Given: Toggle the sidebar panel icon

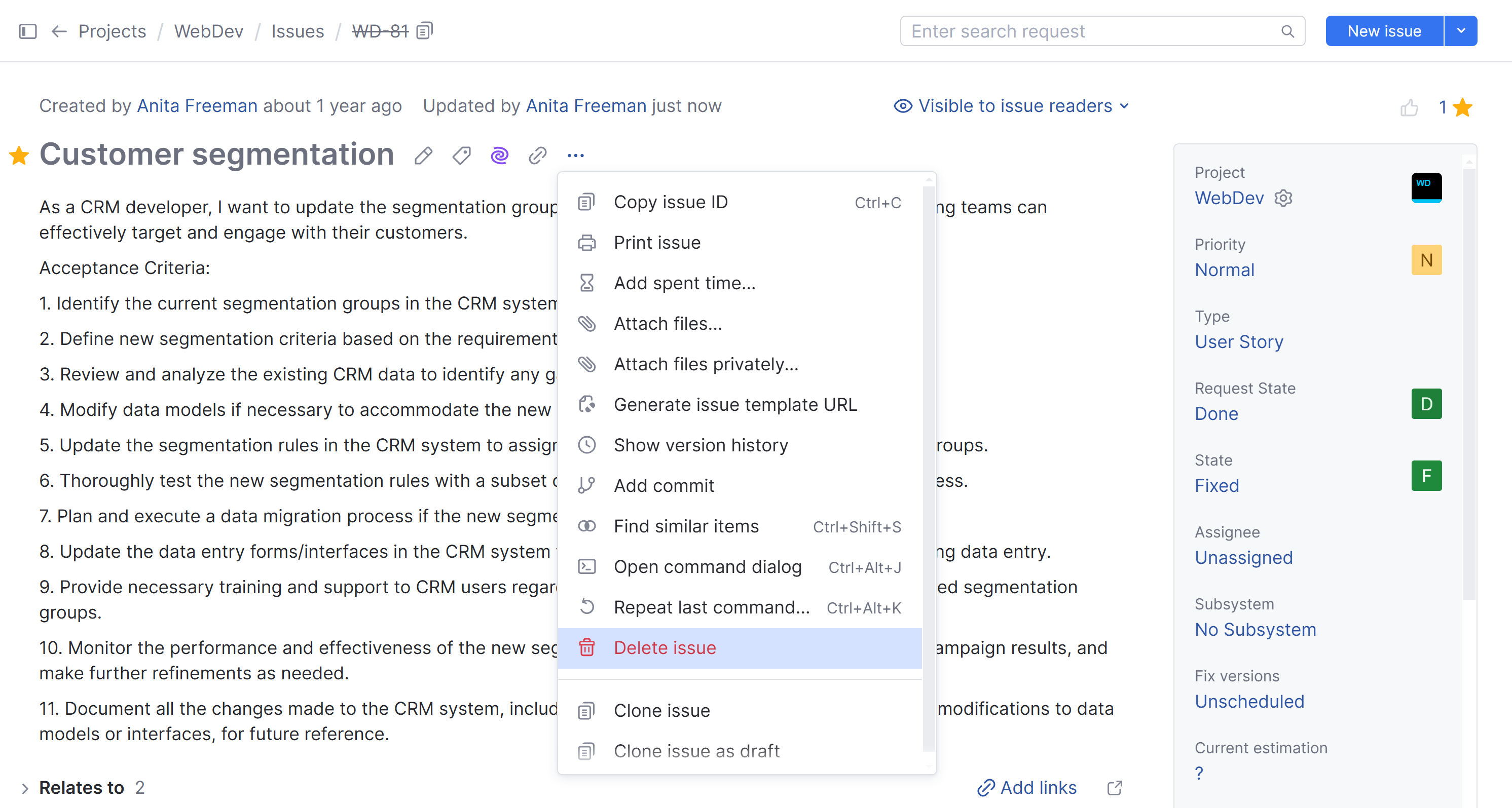Looking at the screenshot, I should pyautogui.click(x=27, y=31).
